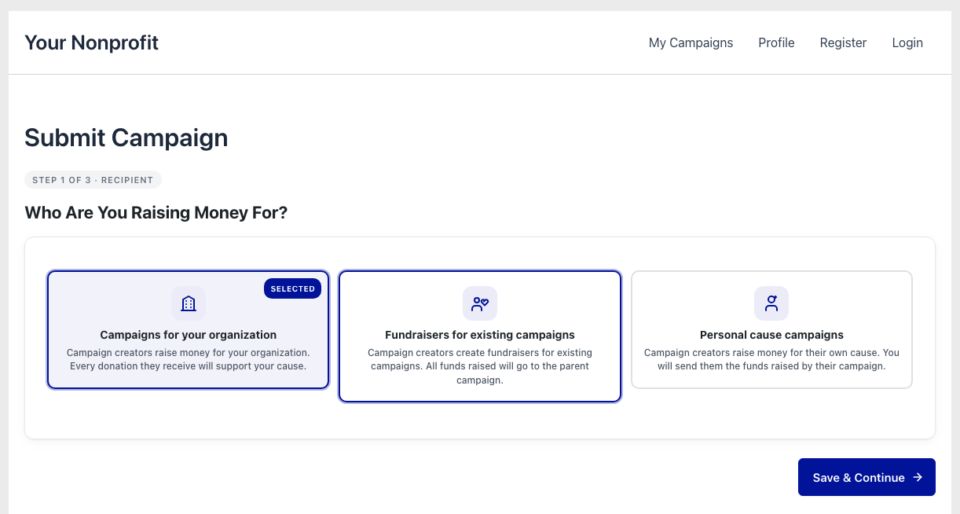Click the people-with-heart fundraisers icon
This screenshot has width=960, height=514.
pos(480,304)
